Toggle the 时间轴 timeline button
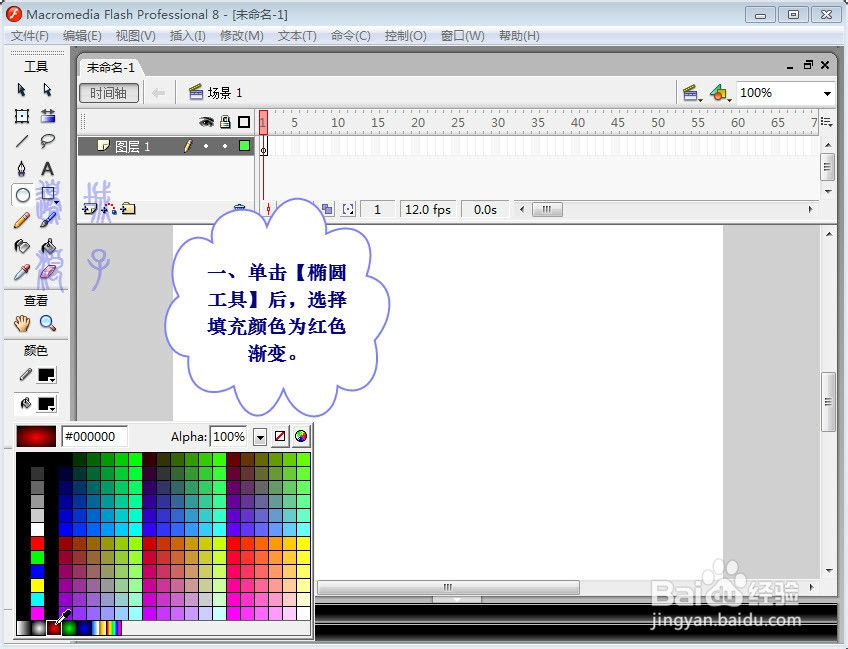848x649 pixels. pos(109,92)
